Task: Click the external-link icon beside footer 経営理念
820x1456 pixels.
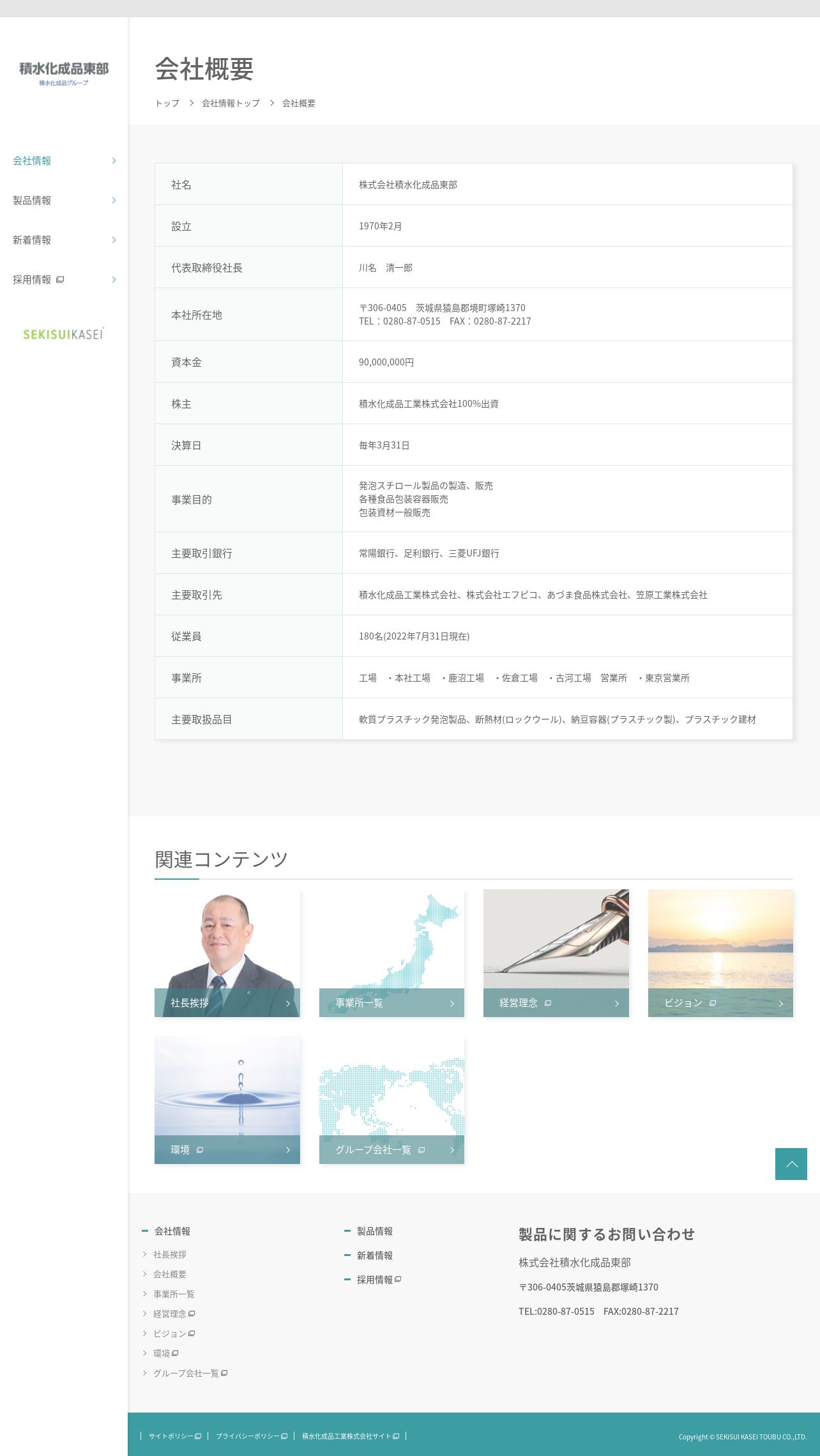Action: [x=192, y=1314]
